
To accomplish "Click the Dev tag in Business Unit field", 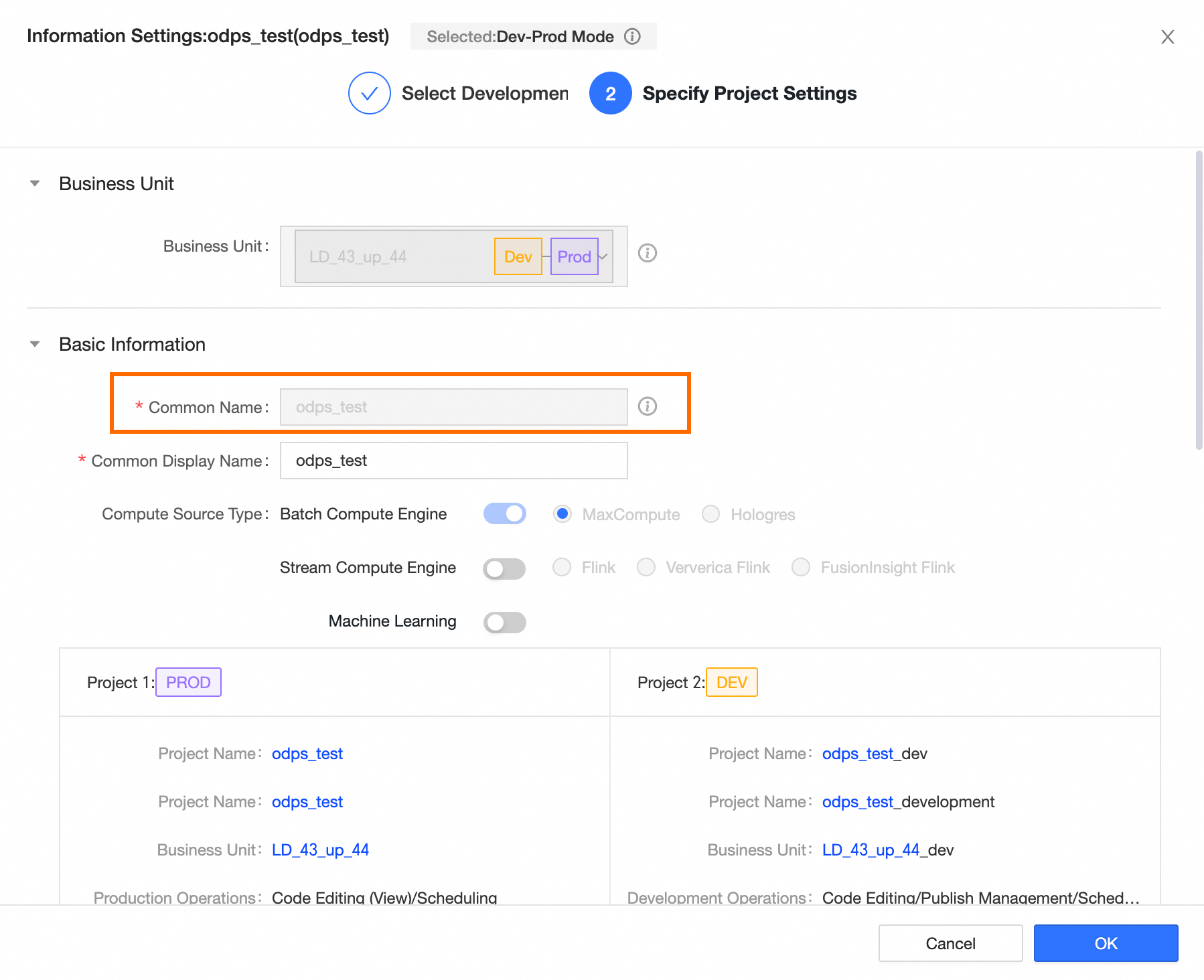I will [518, 256].
